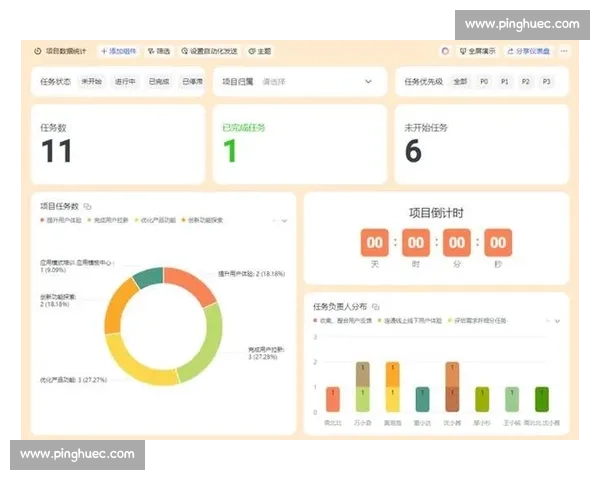Click the 设置自动化发送 button text
This screenshot has height=480, width=600.
214,51
